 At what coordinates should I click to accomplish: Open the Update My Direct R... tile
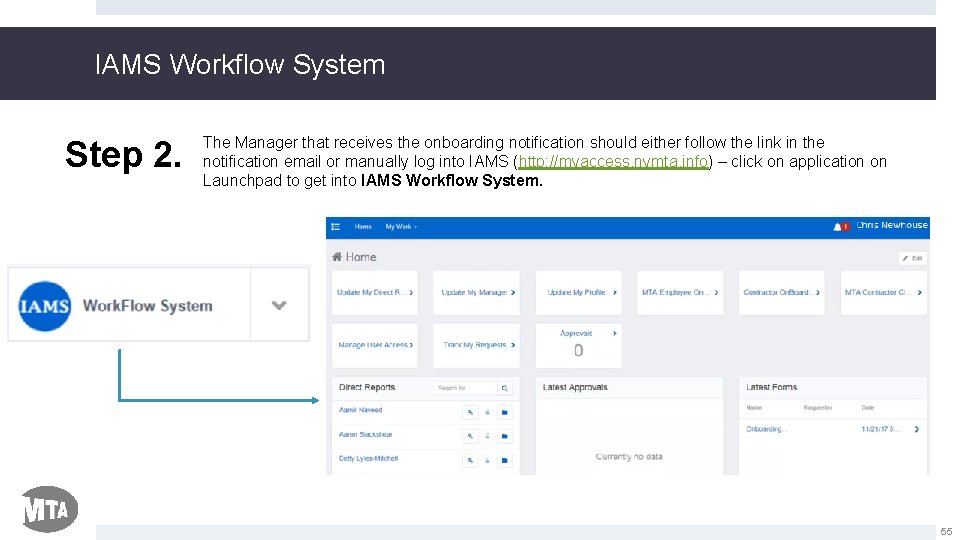pos(375,293)
